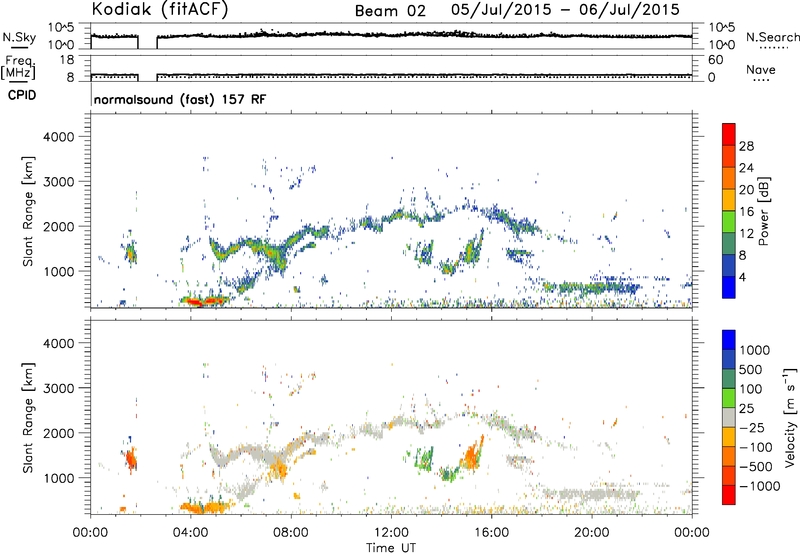
Task: Click the '18' tick on the frequency axis
Action: point(67,59)
